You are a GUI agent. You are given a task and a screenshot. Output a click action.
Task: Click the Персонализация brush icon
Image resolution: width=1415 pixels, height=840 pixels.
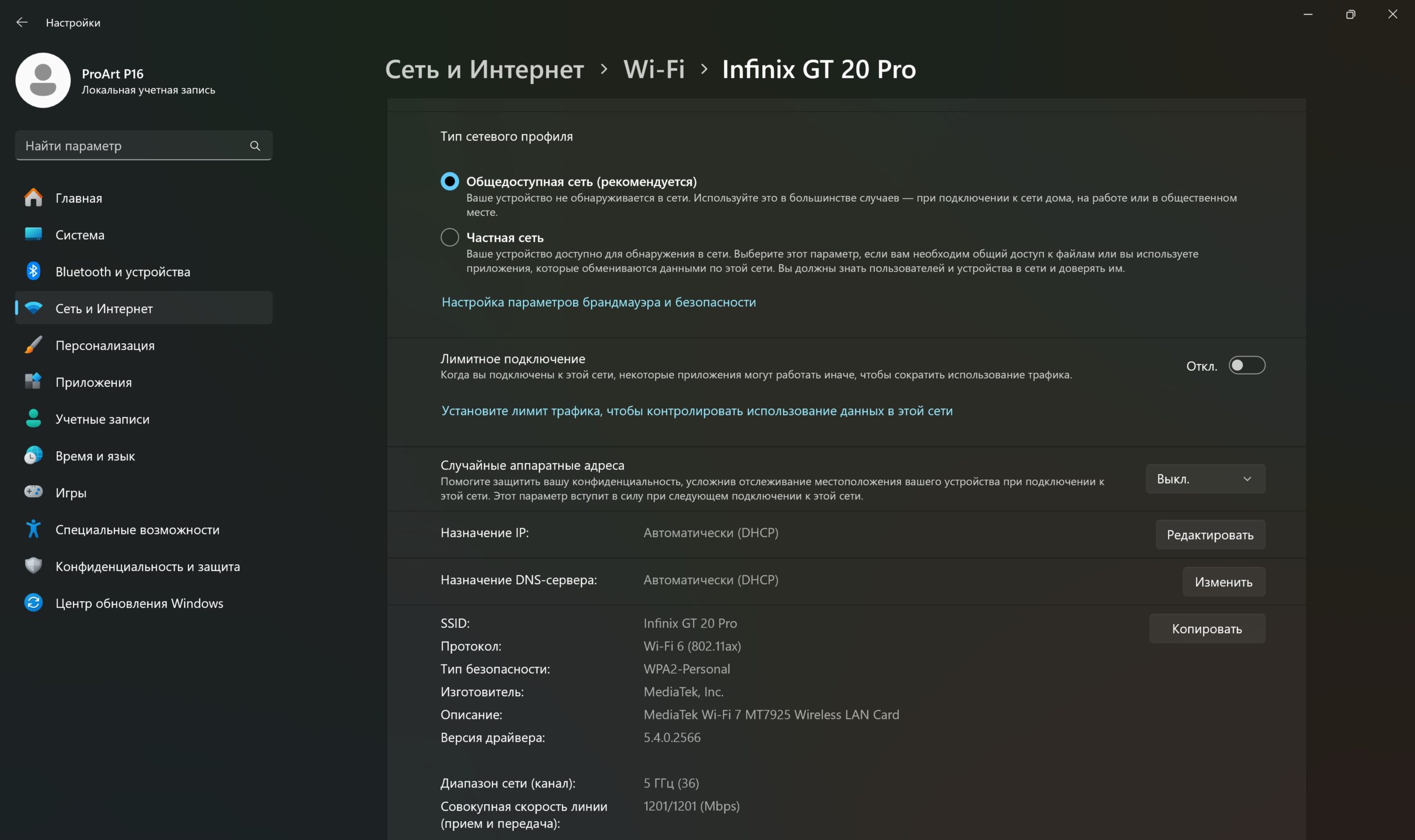(x=33, y=345)
